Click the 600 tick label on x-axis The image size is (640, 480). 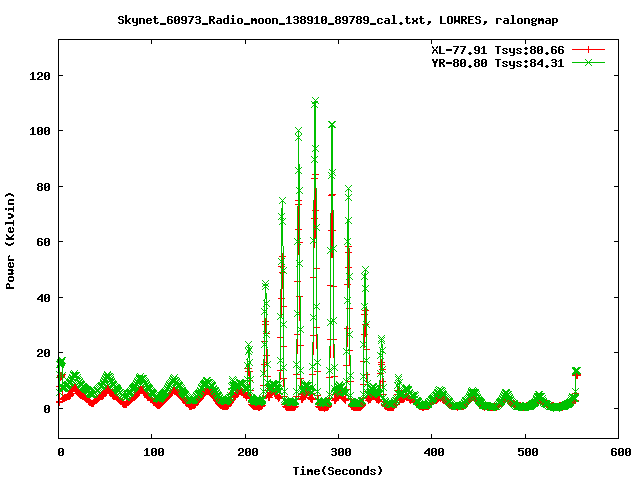[x=618, y=453]
